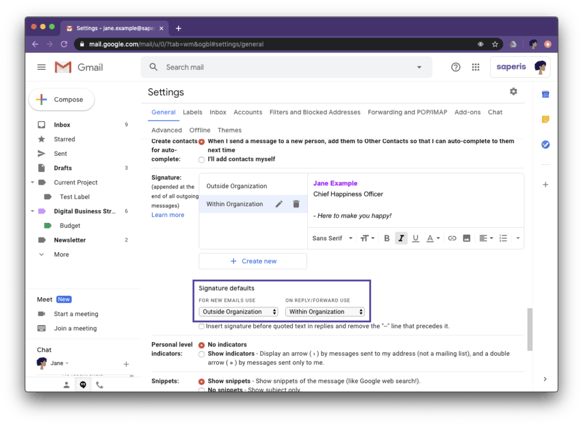Collapse the Current Project label
Viewport: 583px width, 425px height.
tap(32, 182)
